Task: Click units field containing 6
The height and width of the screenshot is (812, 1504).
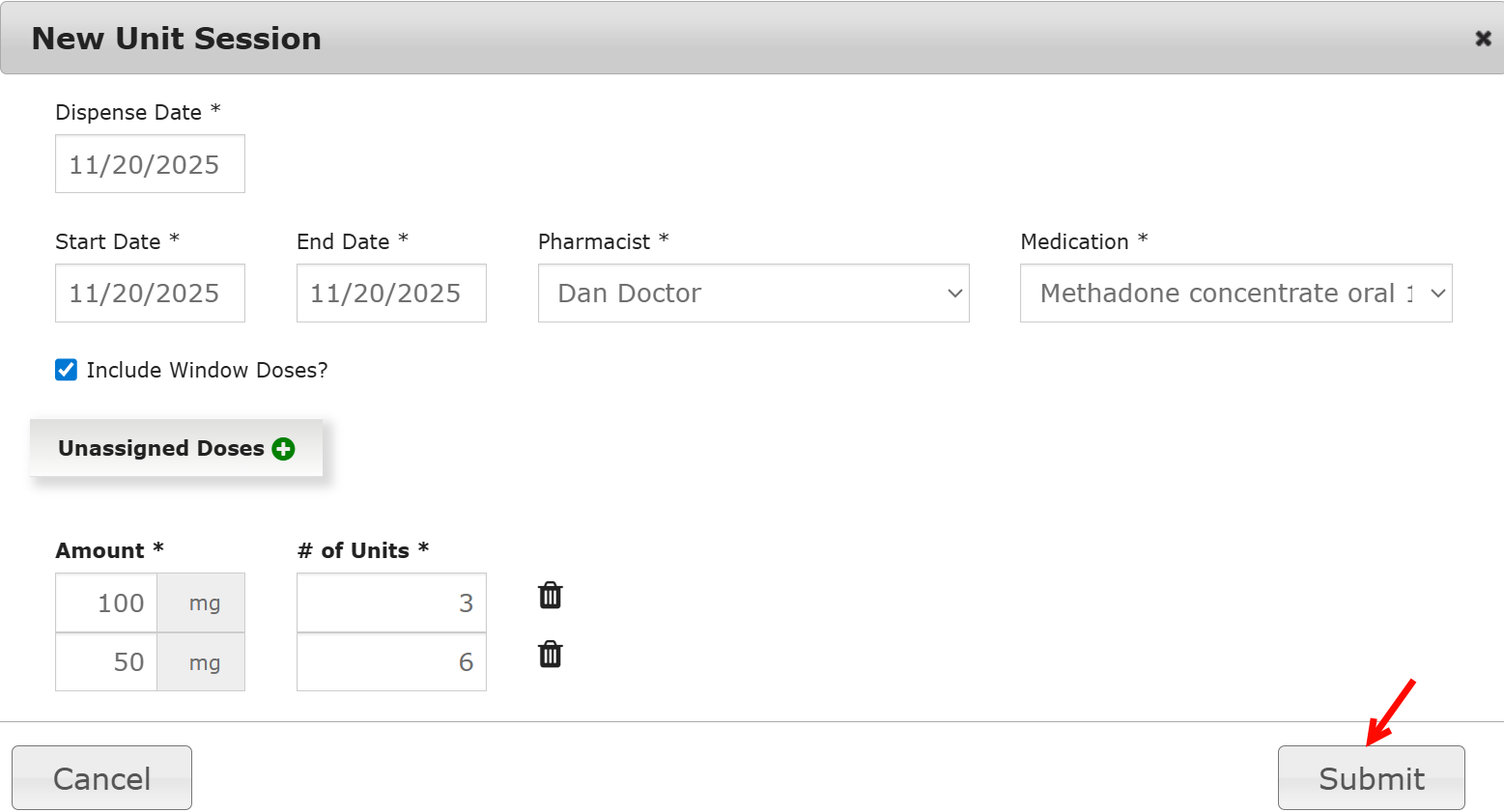Action: (x=391, y=662)
